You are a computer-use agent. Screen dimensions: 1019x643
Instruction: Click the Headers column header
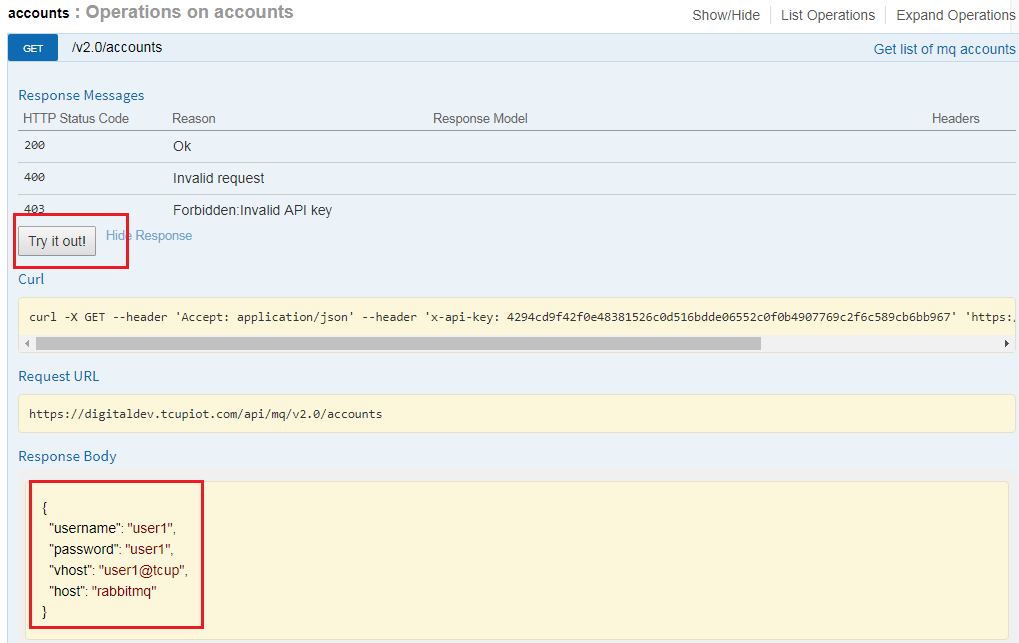955,118
